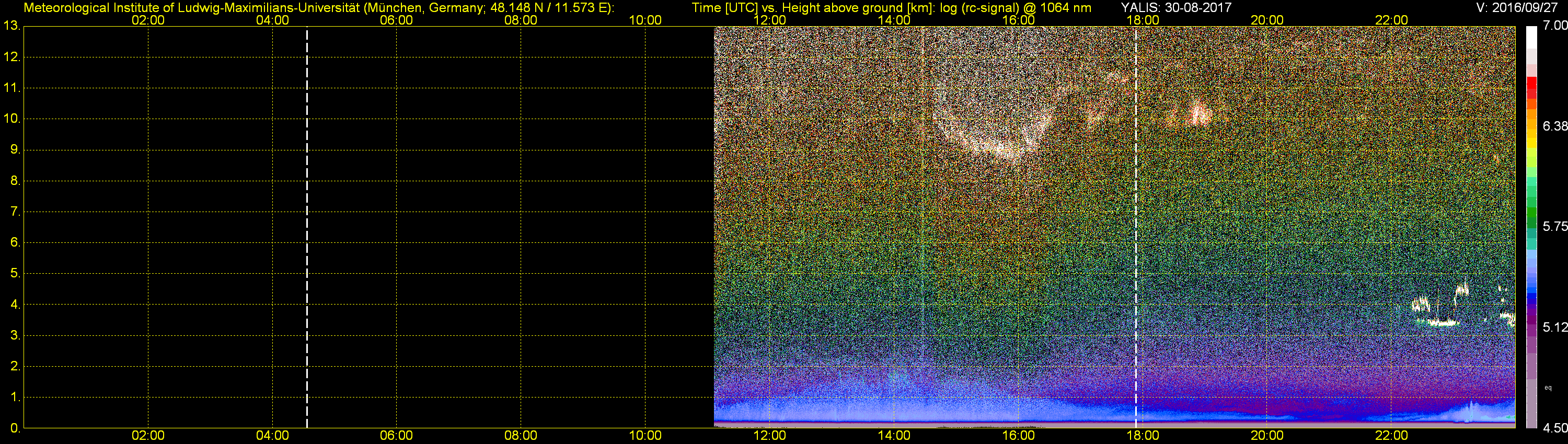Click the color scale value '5.12'
Image resolution: width=1568 pixels, height=444 pixels.
pyautogui.click(x=1555, y=327)
